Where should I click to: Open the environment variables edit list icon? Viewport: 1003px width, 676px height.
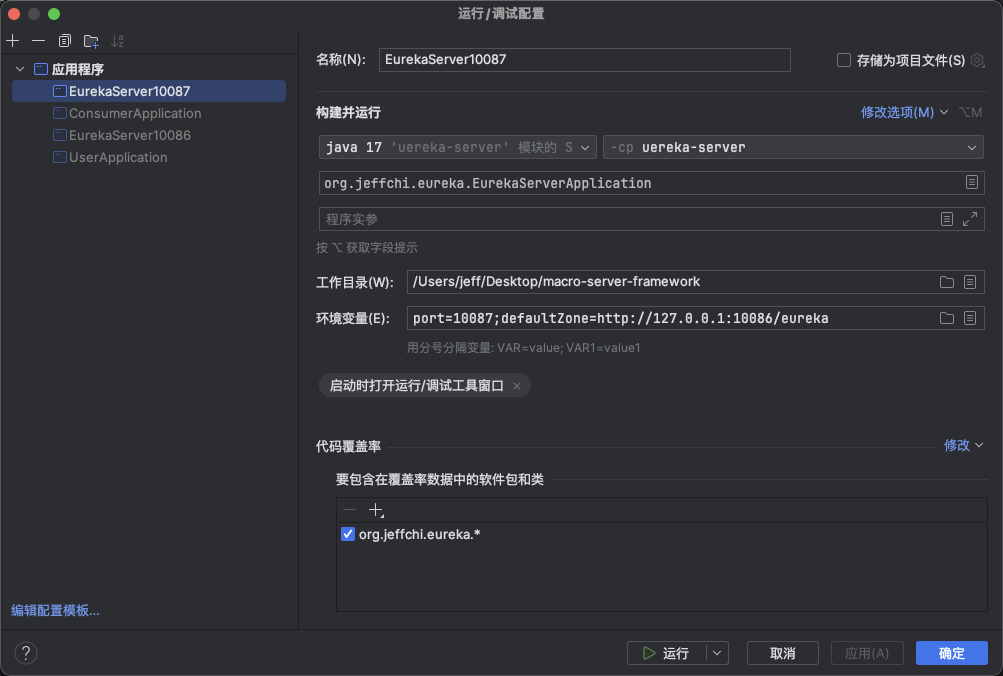(970, 318)
